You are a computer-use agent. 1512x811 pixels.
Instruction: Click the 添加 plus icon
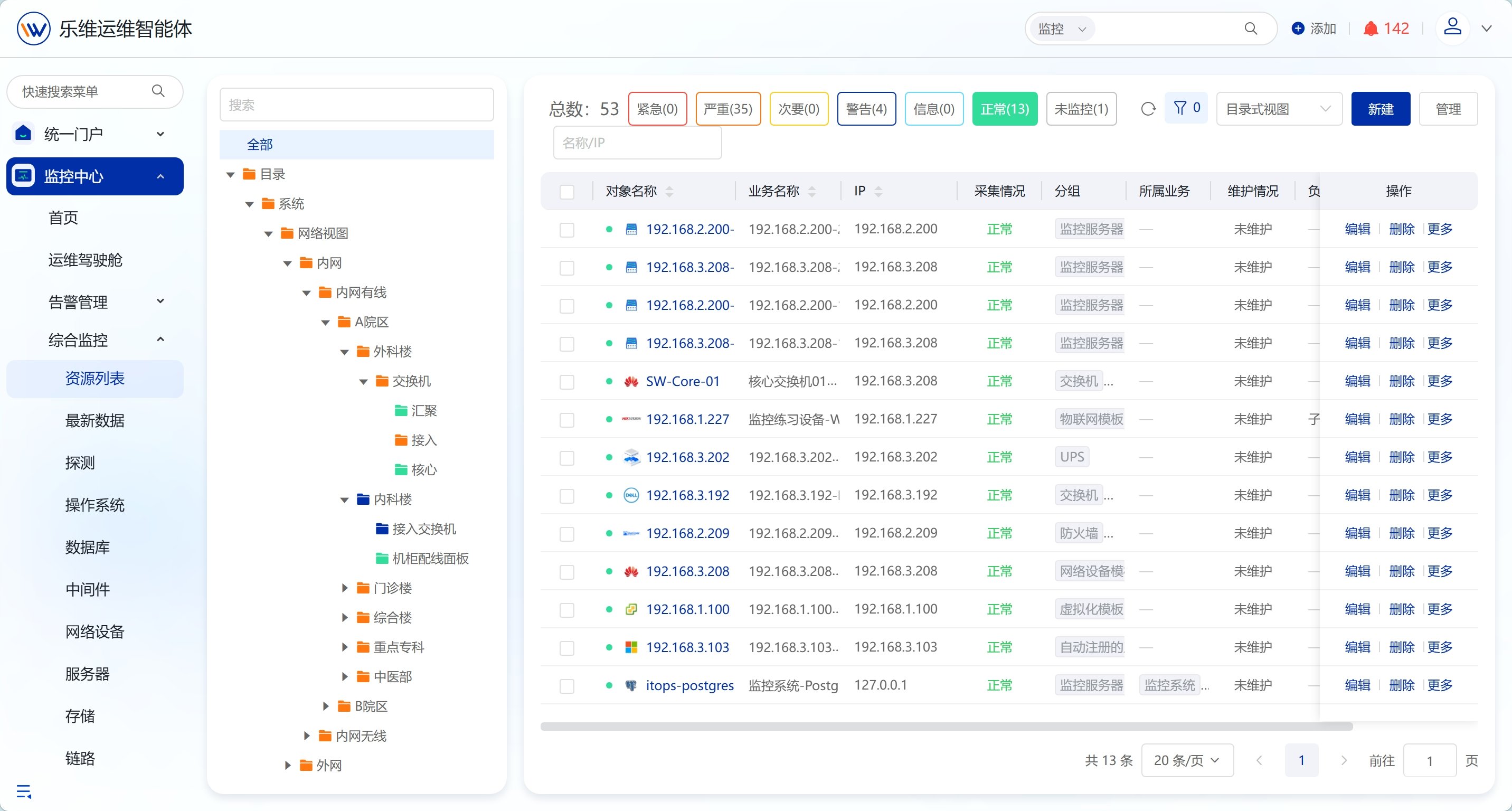click(x=1298, y=28)
